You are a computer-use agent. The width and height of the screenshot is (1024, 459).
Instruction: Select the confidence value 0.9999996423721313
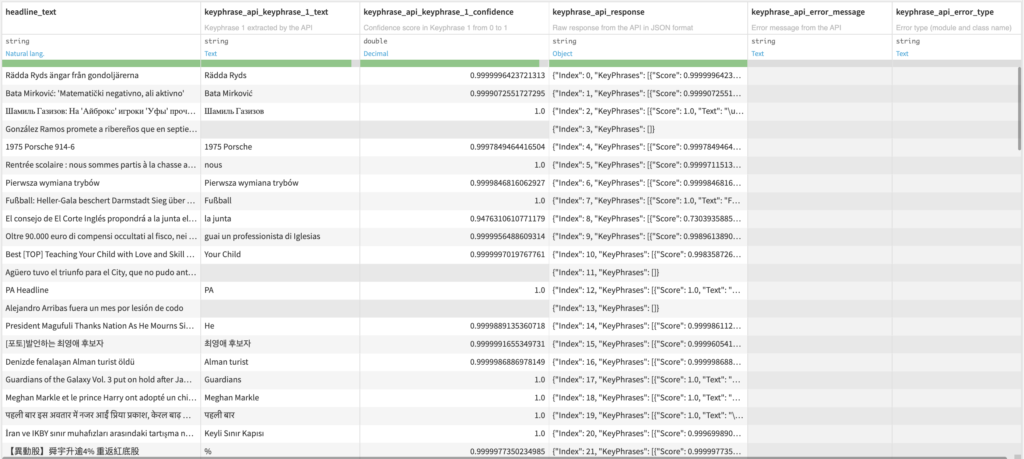click(454, 76)
